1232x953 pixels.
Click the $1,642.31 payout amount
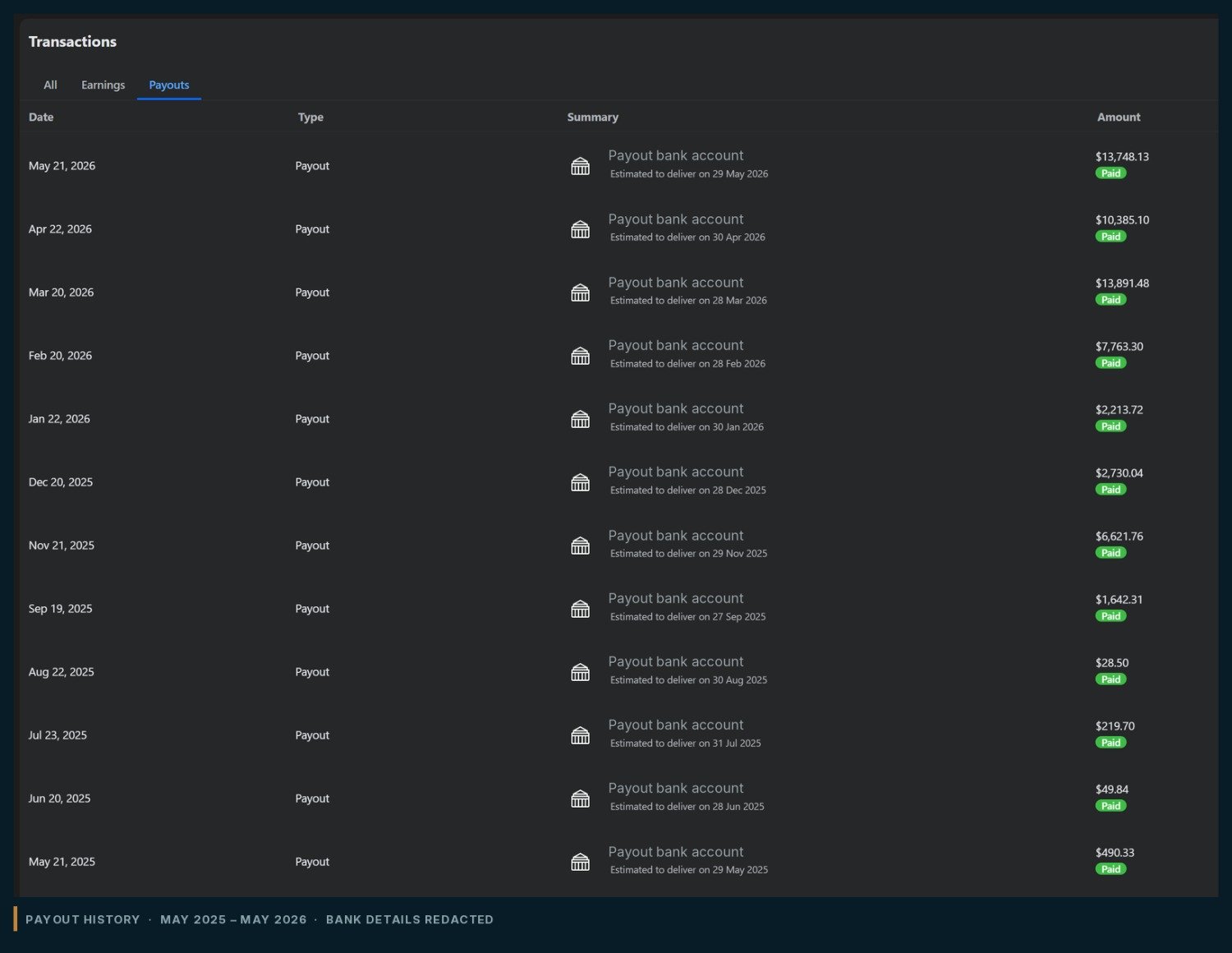click(1119, 600)
